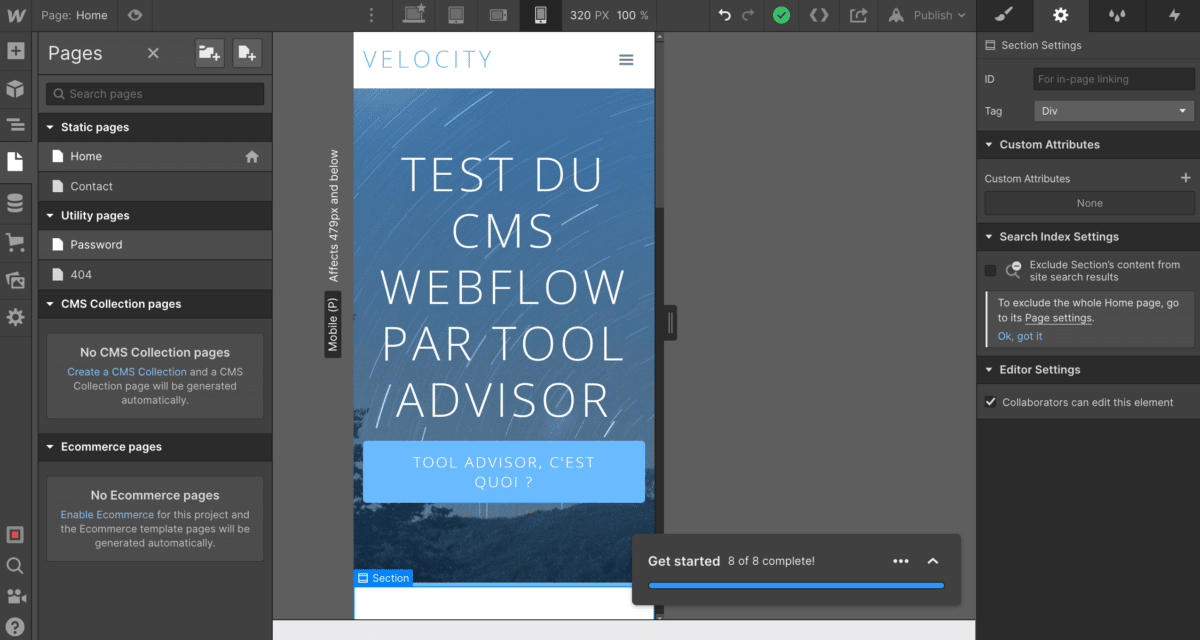Open the Publish dropdown
Image resolution: width=1200 pixels, height=640 pixels.
tap(927, 15)
